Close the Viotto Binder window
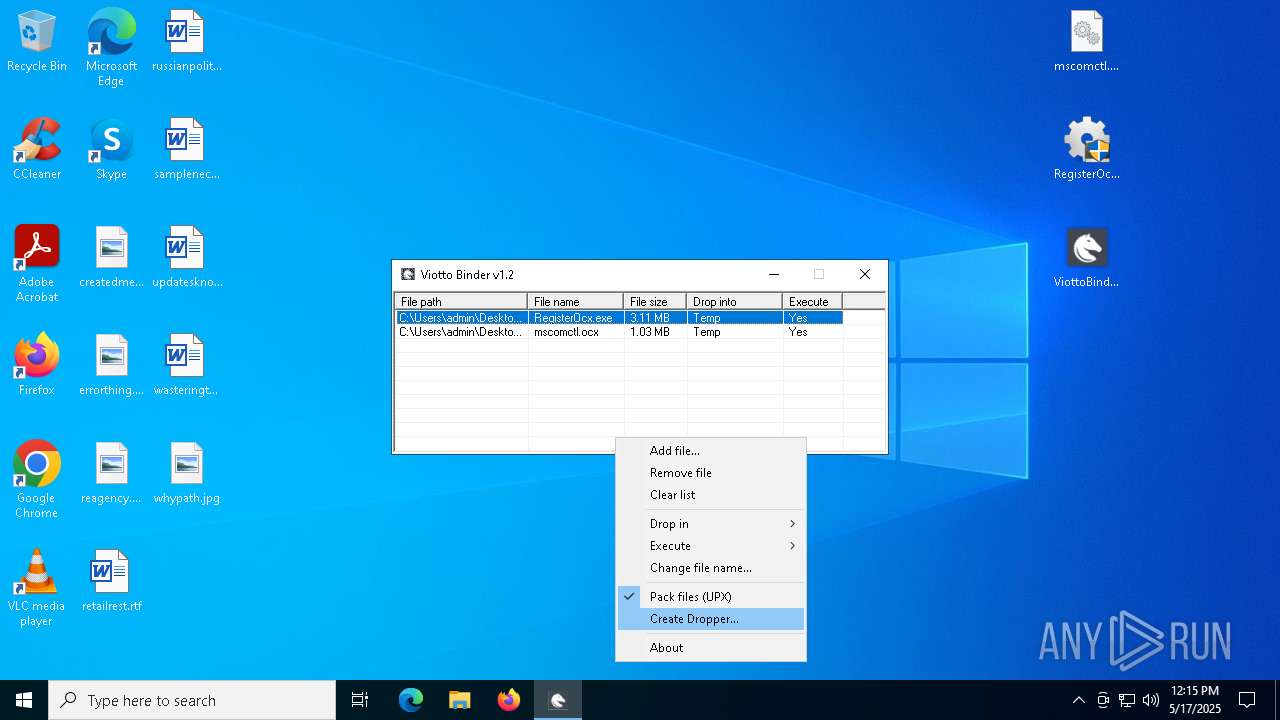 [865, 275]
